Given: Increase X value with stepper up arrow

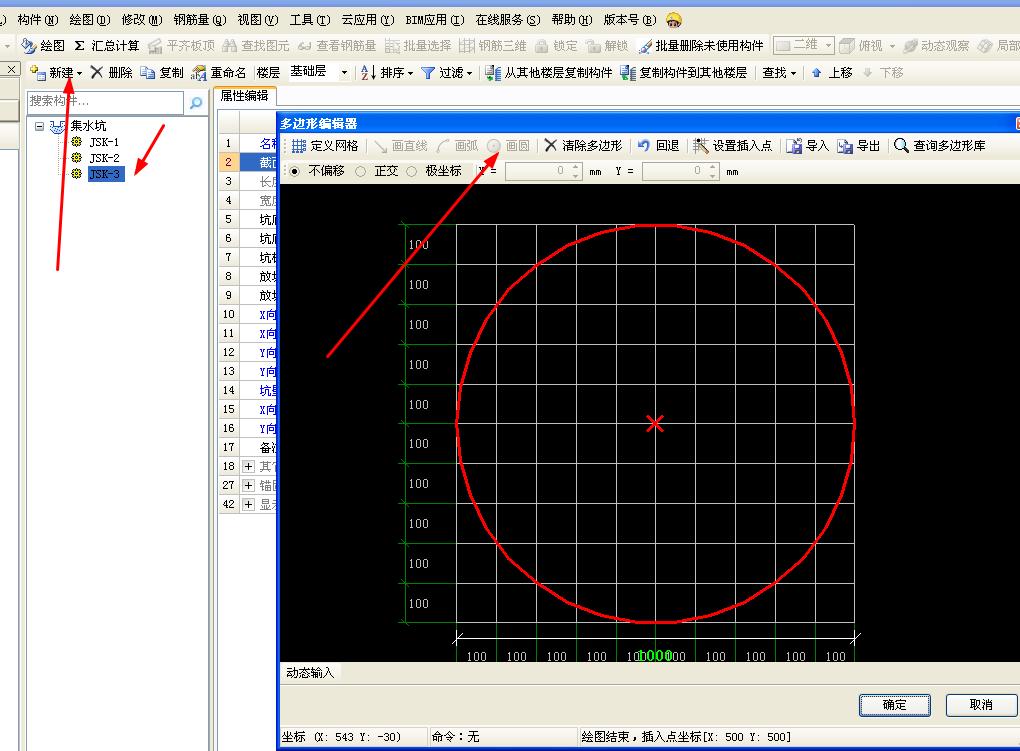Looking at the screenshot, I should click(x=575, y=167).
